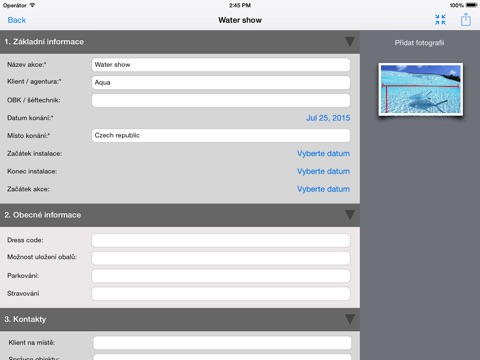Tap the collapse fullscreen arrows icon

(x=440, y=20)
